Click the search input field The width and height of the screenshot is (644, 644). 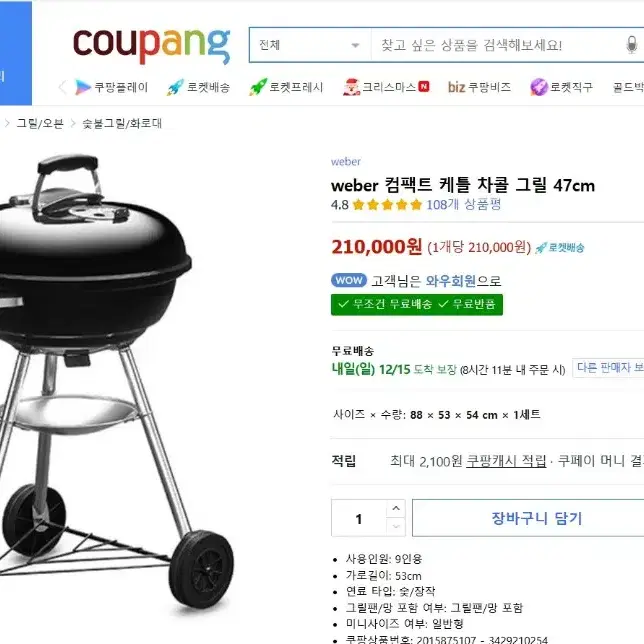pos(497,45)
